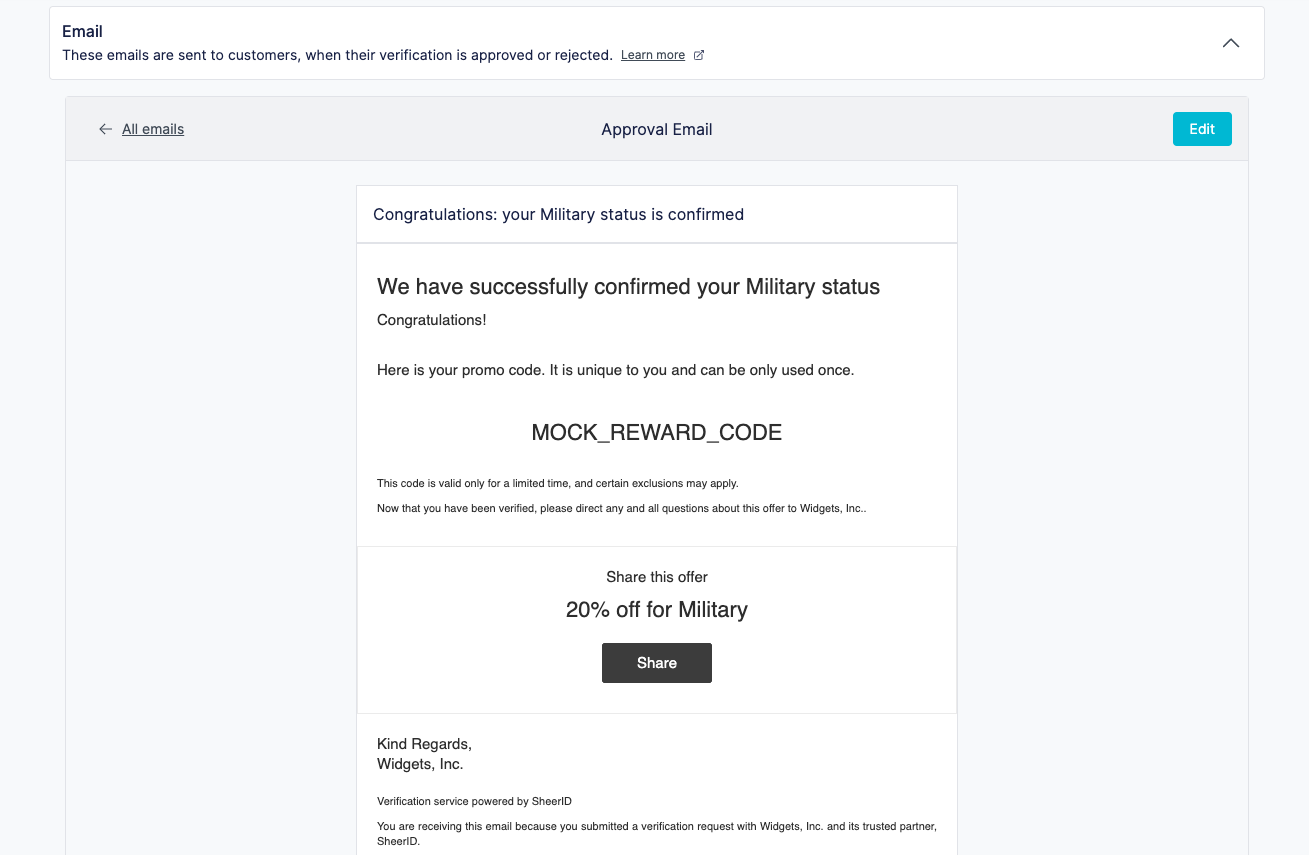Click the 'Share this offer' label

tap(657, 577)
